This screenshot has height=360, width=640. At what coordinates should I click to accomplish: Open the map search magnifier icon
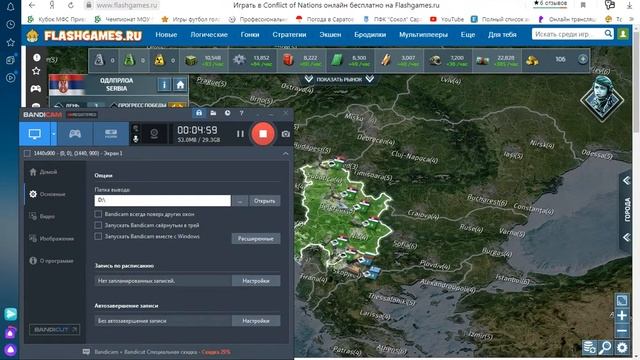(605, 348)
